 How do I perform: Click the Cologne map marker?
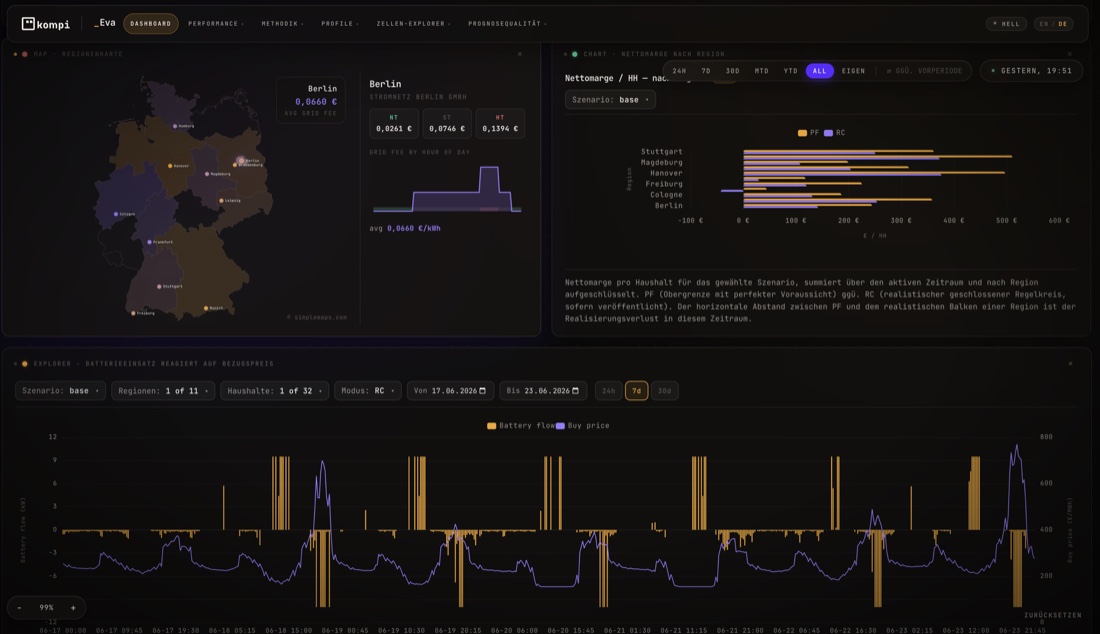pyautogui.click(x=116, y=214)
